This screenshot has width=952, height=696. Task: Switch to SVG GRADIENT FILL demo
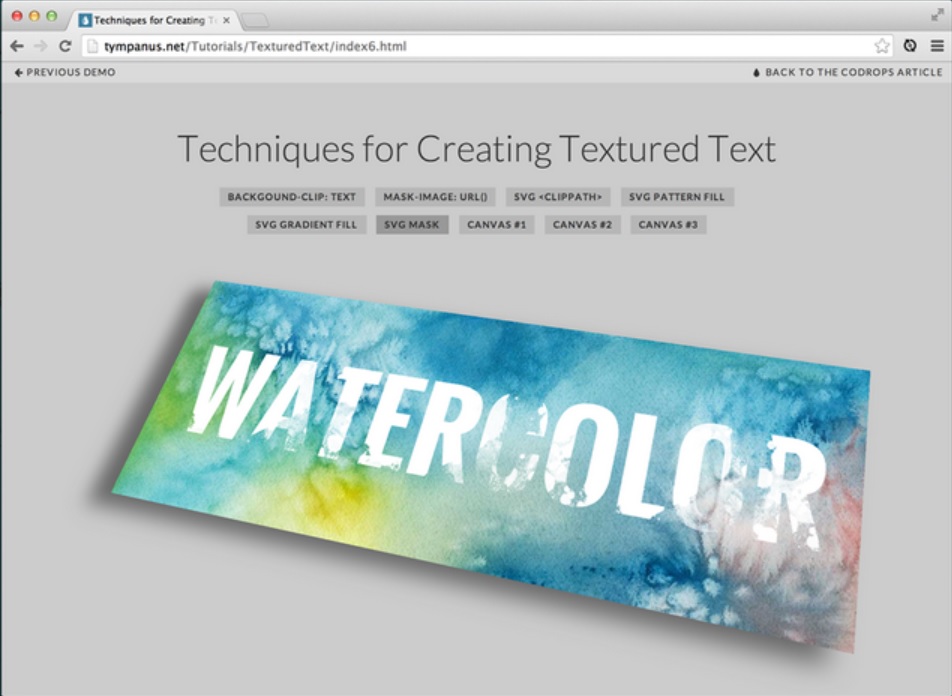pyautogui.click(x=306, y=225)
